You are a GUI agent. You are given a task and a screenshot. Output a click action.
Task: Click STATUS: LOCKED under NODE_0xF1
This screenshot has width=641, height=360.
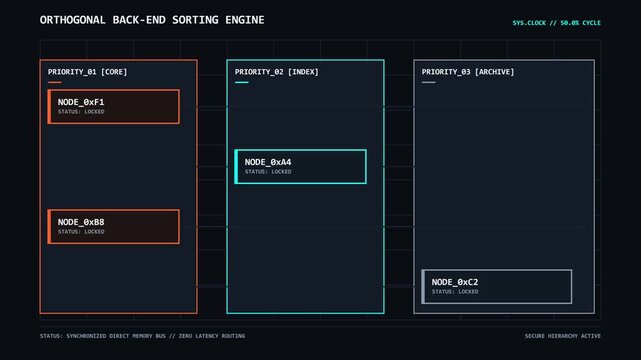pos(81,112)
